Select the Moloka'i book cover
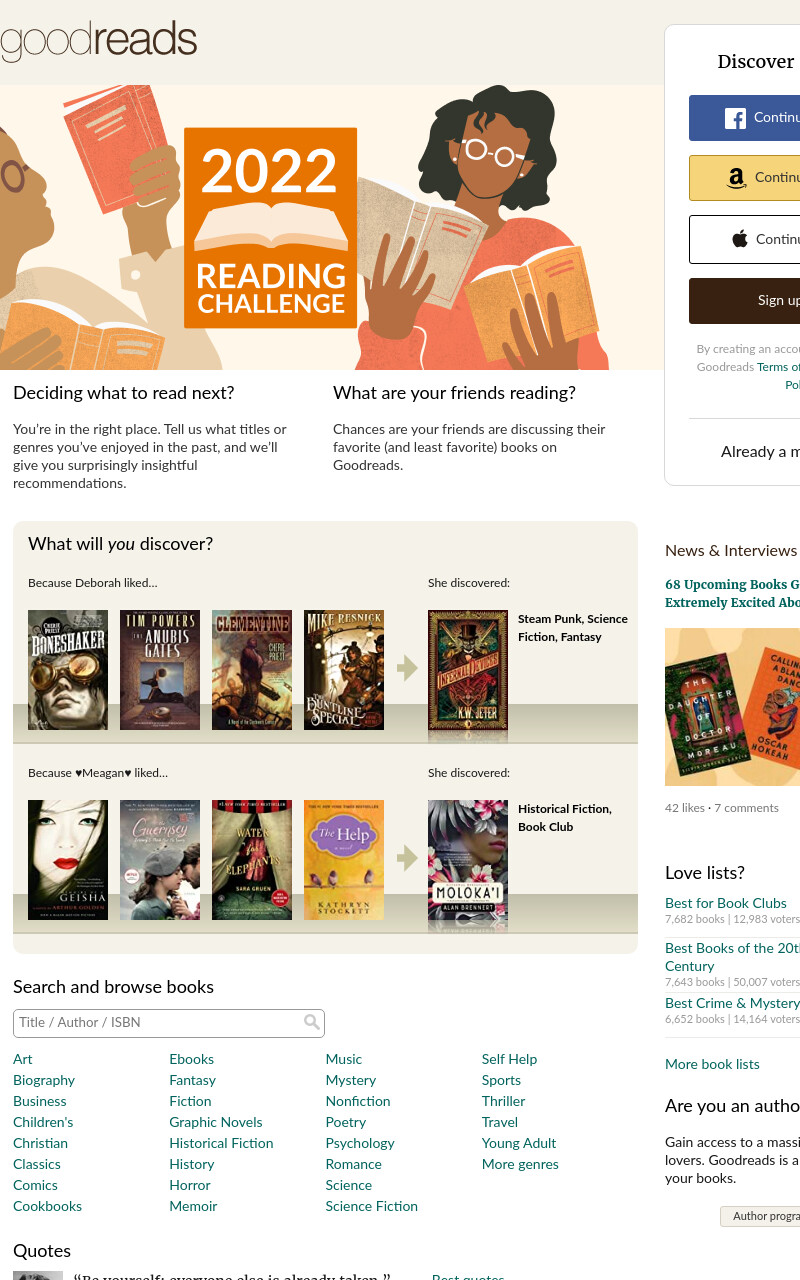Viewport: 800px width, 1280px height. point(468,860)
